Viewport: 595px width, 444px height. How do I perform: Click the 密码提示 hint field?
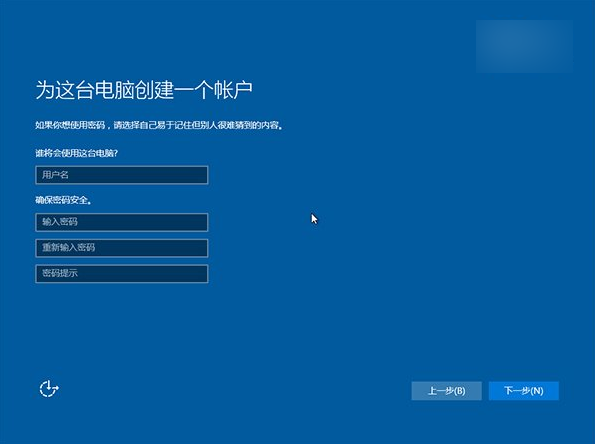tap(122, 274)
